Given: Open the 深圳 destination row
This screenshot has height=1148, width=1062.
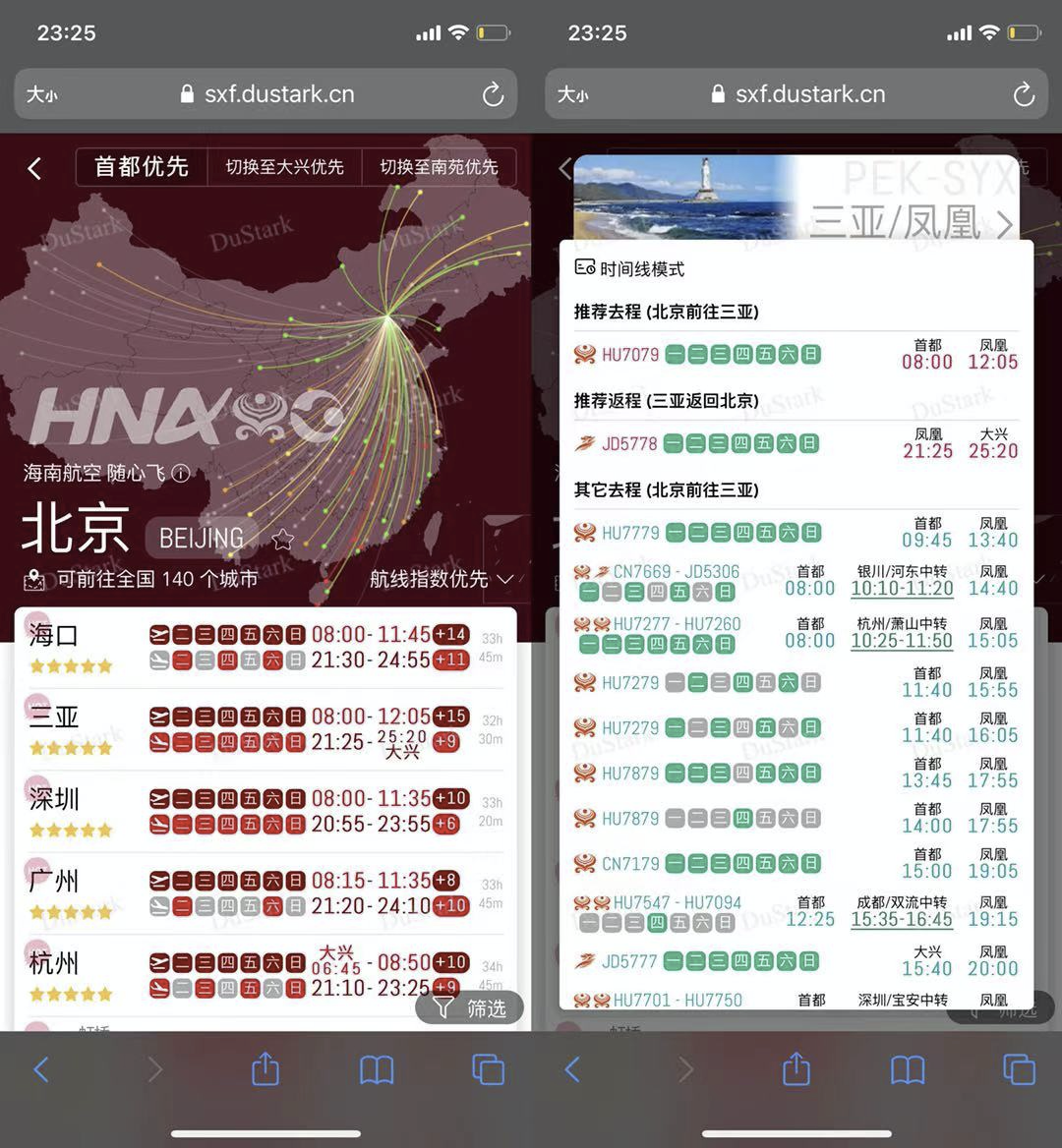Looking at the screenshot, I should click(265, 812).
